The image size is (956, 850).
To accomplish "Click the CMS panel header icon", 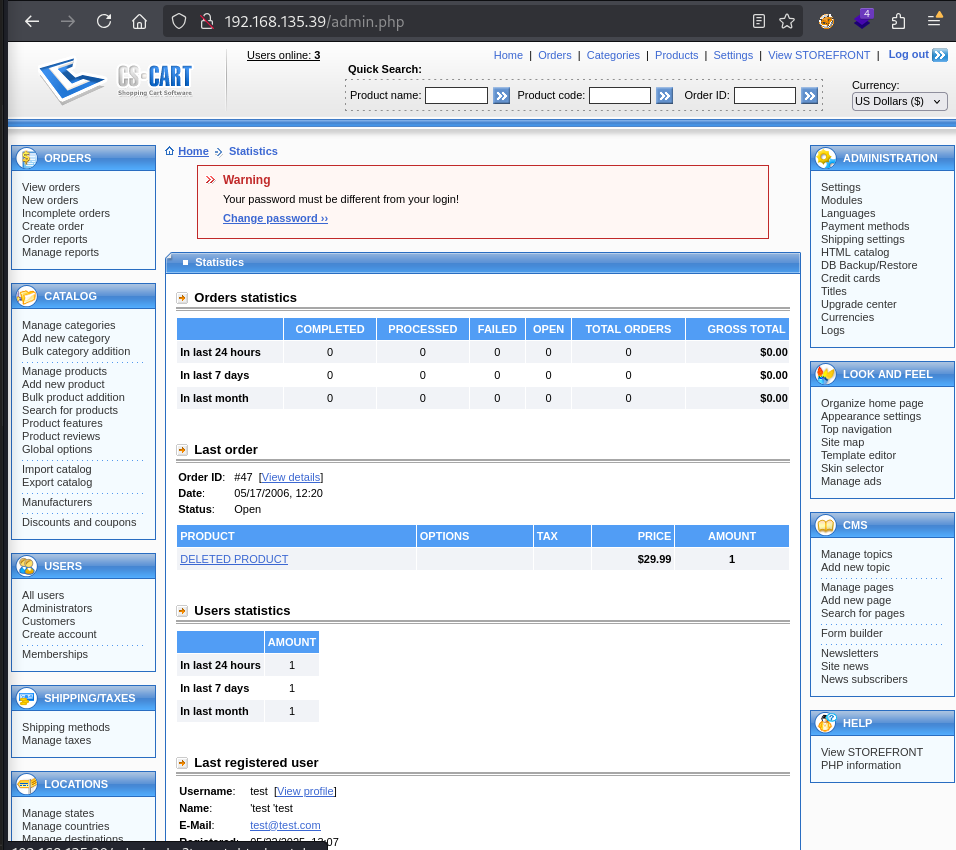I will tap(826, 524).
